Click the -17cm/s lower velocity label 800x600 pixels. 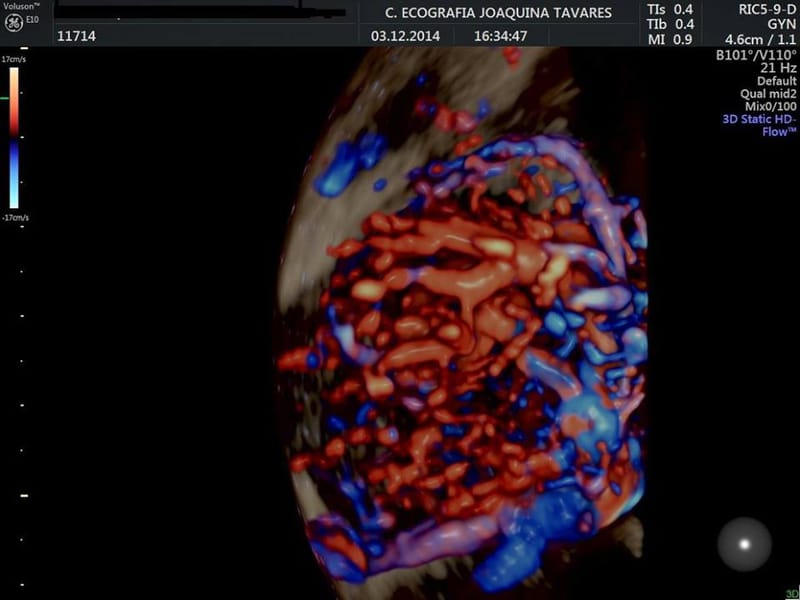(x=15, y=217)
